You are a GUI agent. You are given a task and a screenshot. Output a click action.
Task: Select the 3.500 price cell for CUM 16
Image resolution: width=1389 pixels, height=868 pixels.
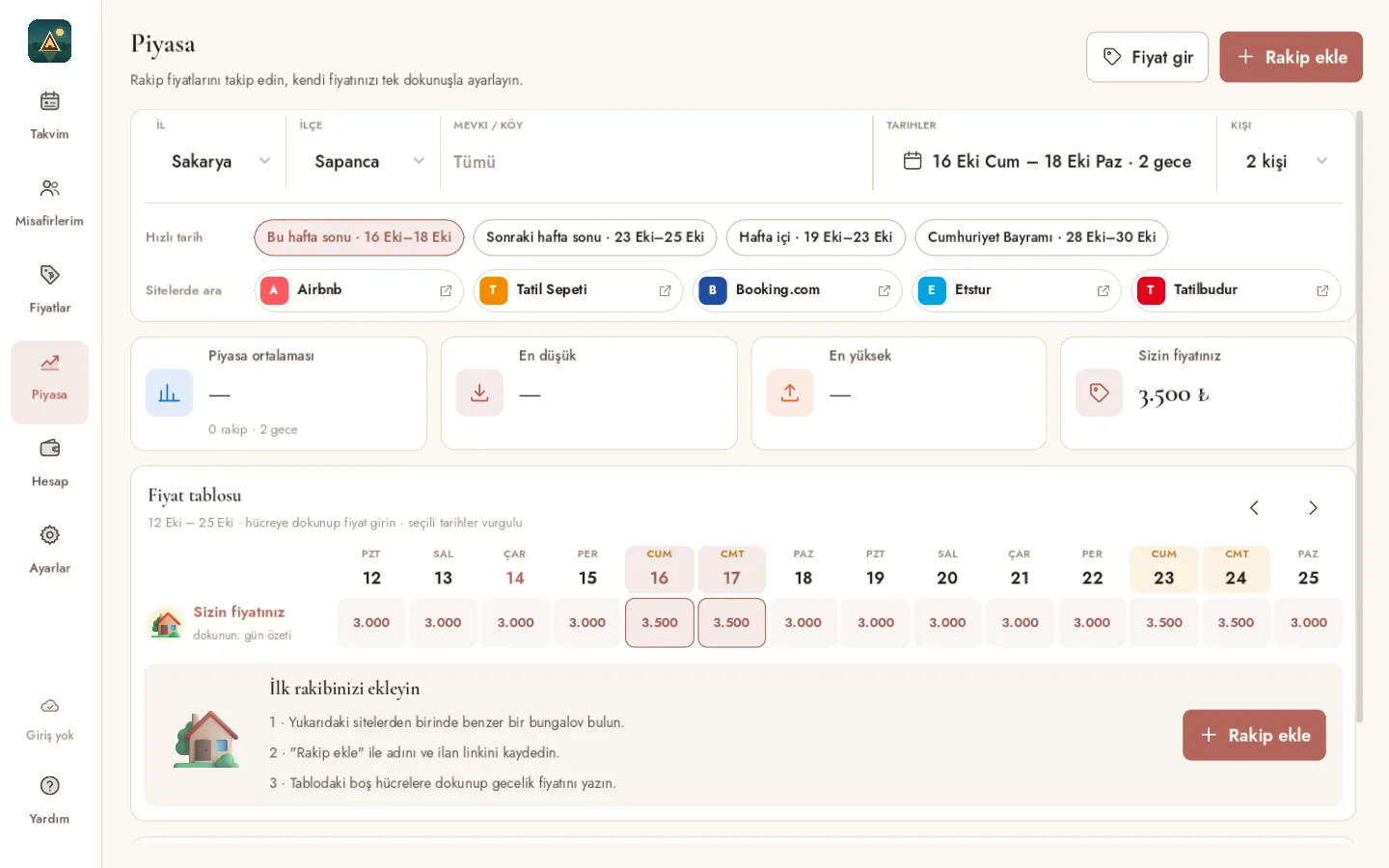[660, 623]
